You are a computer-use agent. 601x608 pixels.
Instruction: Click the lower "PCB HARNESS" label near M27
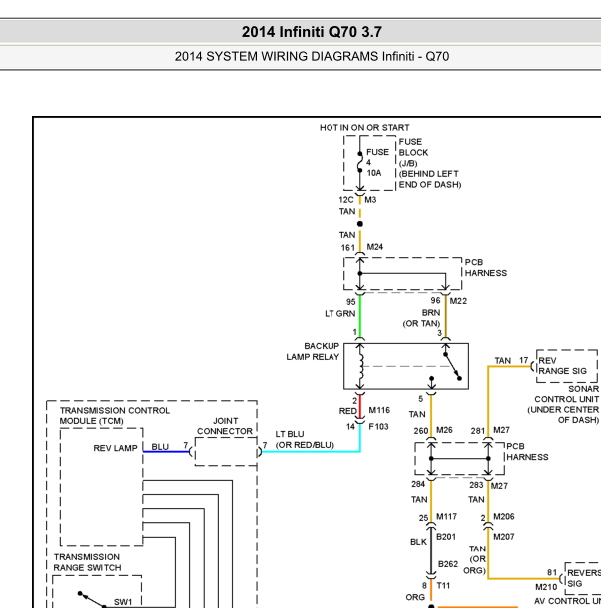pos(527,452)
